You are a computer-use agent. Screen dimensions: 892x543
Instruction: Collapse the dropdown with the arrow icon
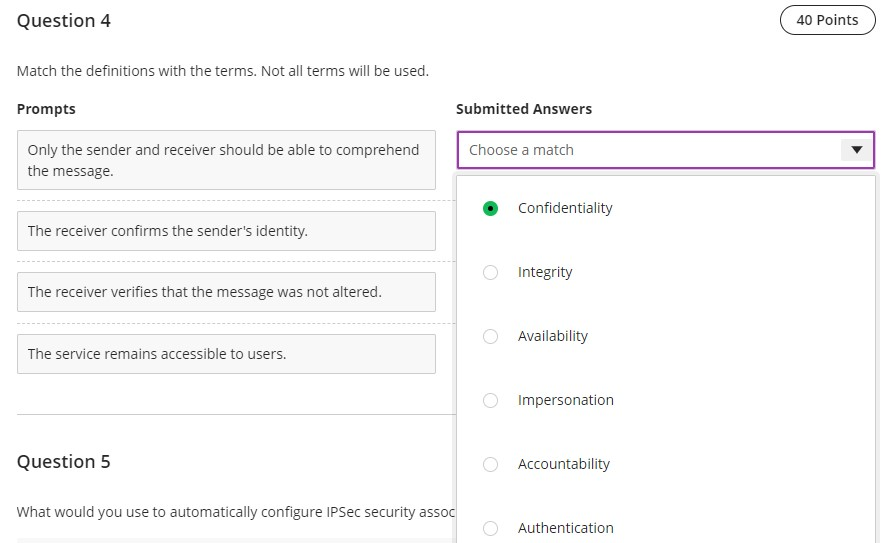pyautogui.click(x=856, y=150)
